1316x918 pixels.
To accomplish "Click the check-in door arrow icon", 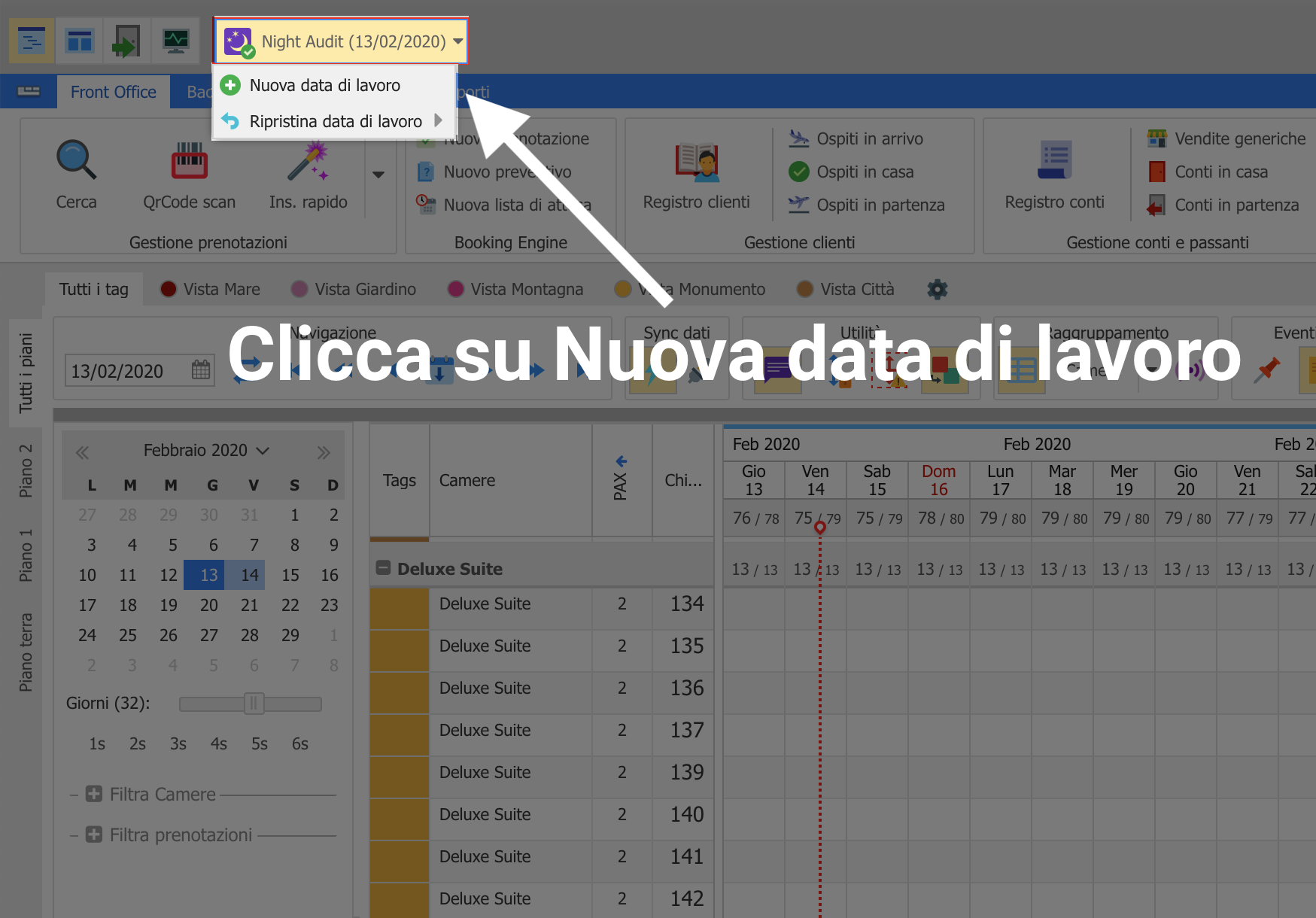I will 127,41.
